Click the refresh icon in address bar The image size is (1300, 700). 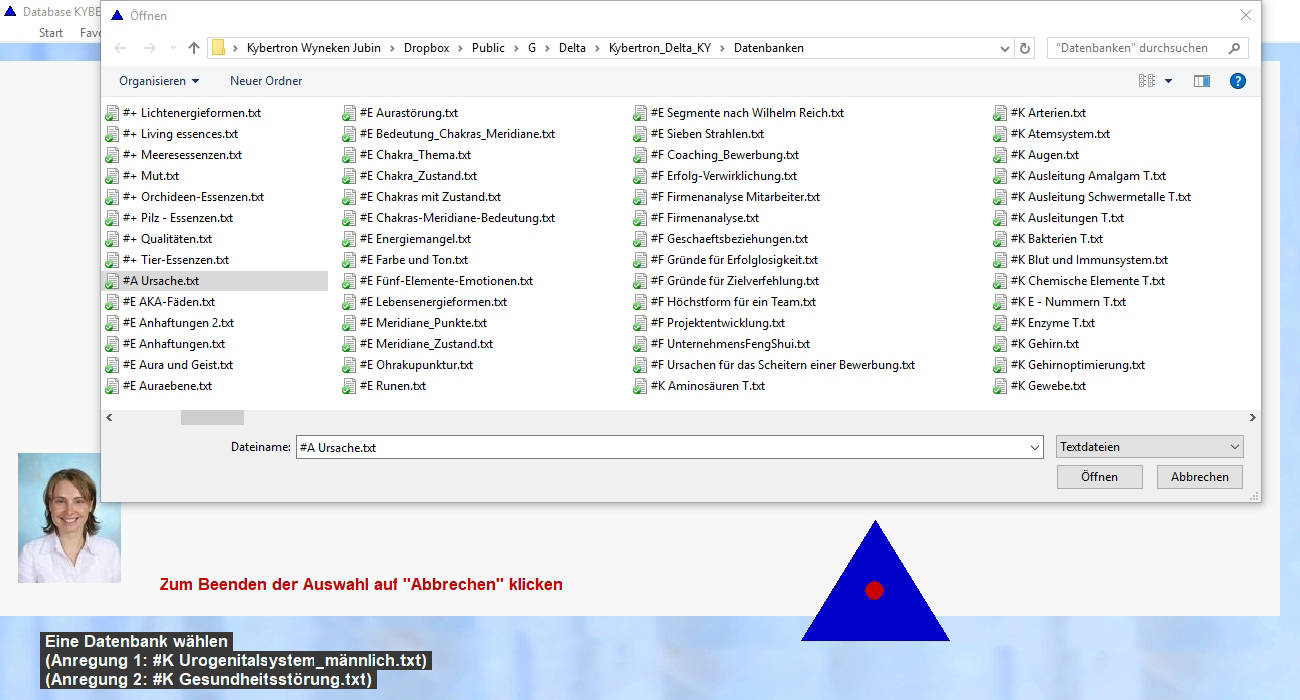coord(1025,48)
